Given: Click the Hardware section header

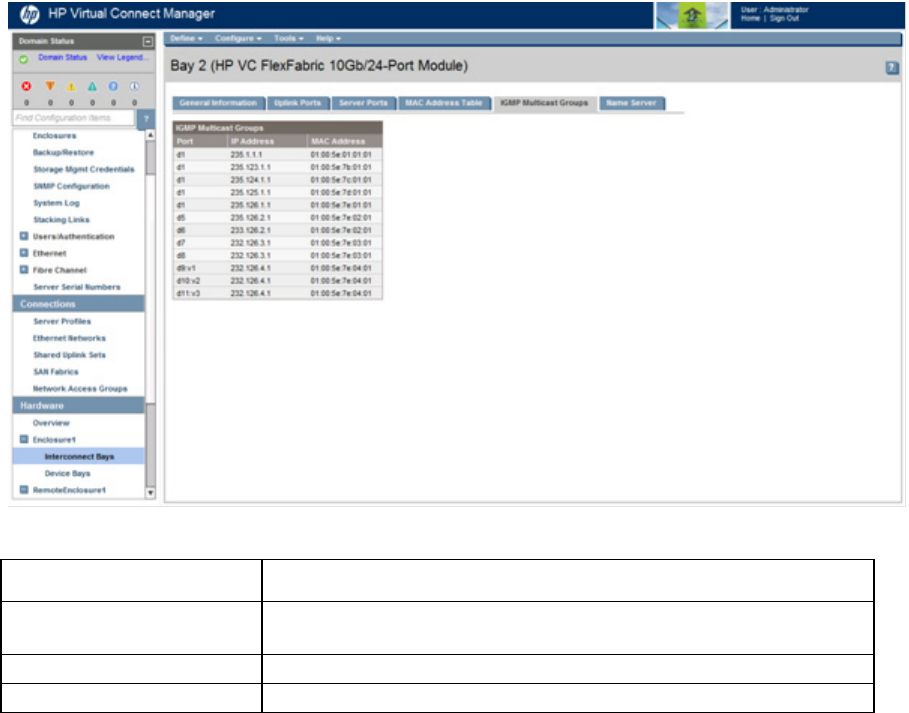Looking at the screenshot, I should tap(78, 405).
